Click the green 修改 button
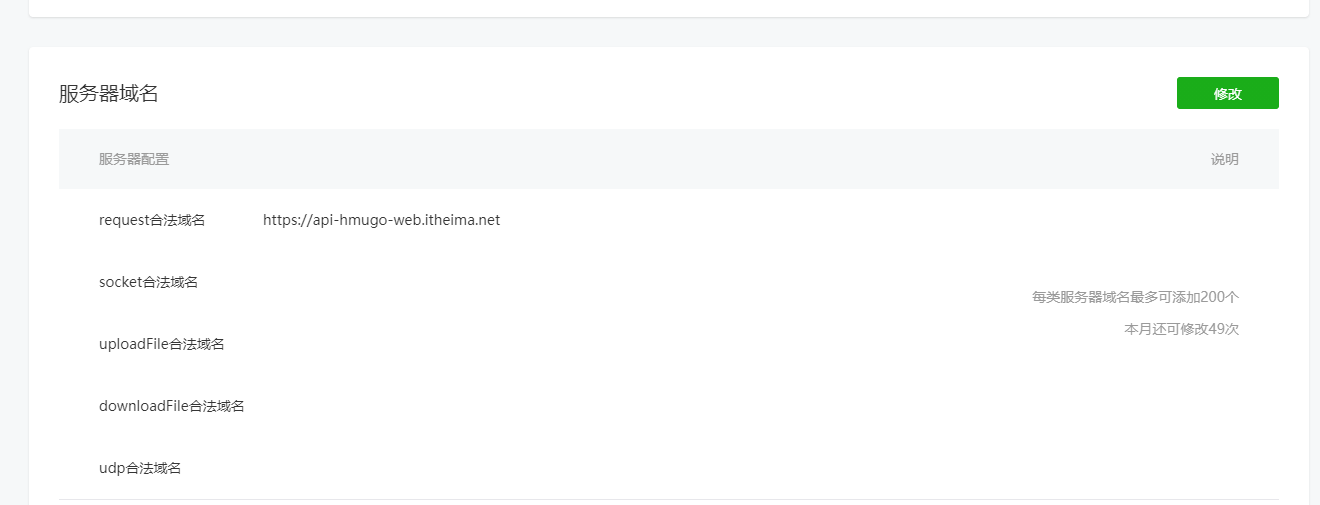This screenshot has height=505, width=1320. [x=1227, y=93]
